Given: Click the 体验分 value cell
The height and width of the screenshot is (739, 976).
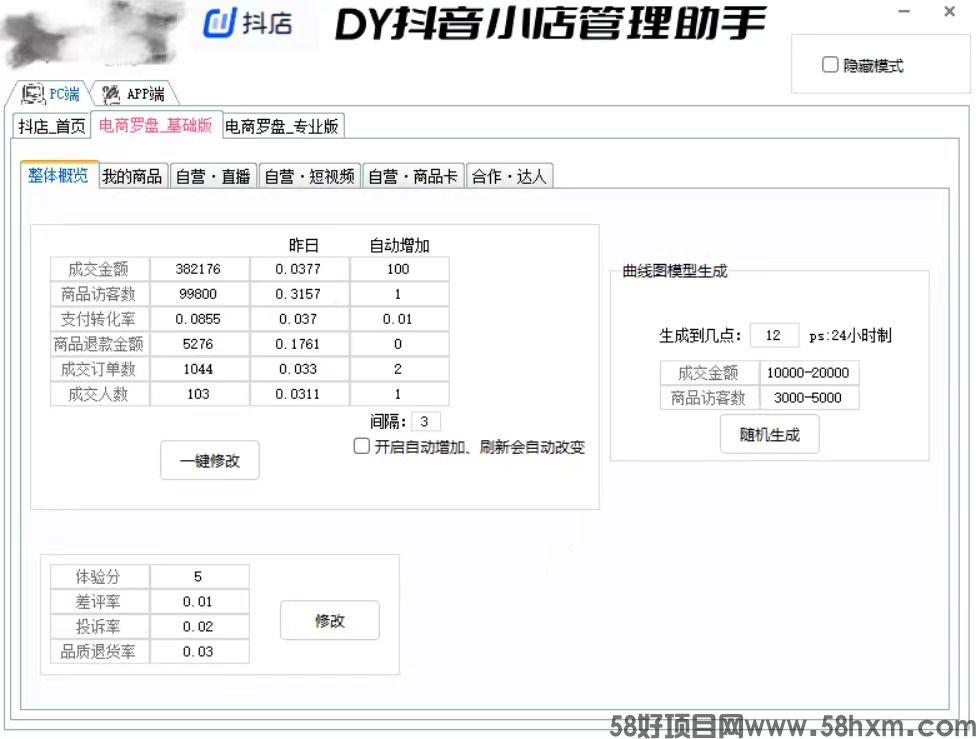Looking at the screenshot, I should point(199,577).
